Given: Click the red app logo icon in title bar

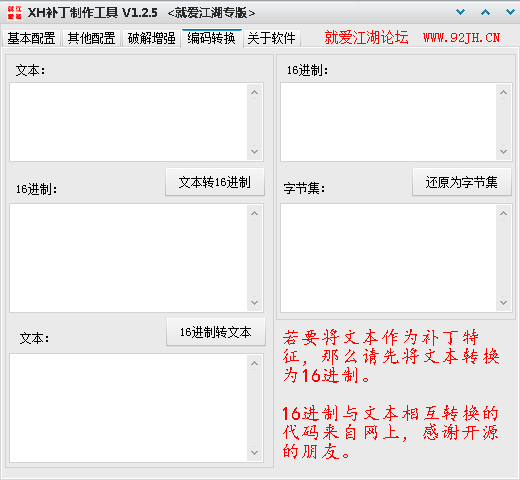Looking at the screenshot, I should [x=15, y=13].
